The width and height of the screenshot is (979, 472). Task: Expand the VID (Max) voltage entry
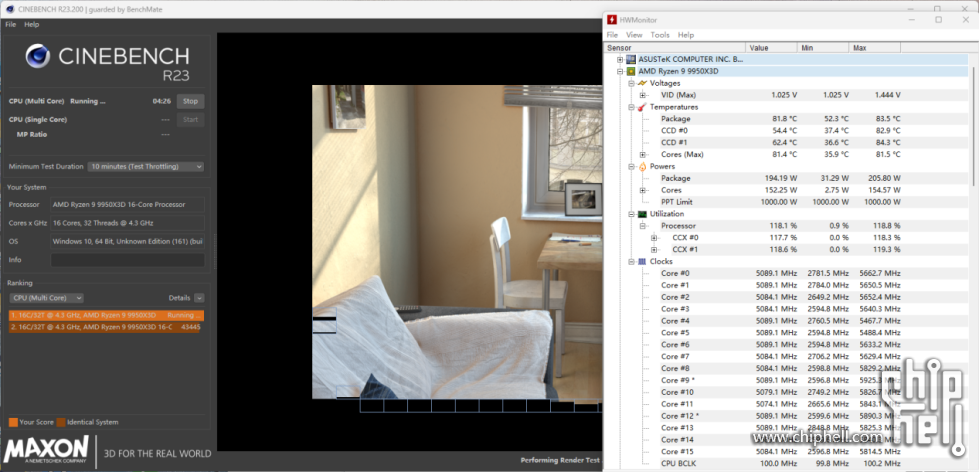click(643, 95)
